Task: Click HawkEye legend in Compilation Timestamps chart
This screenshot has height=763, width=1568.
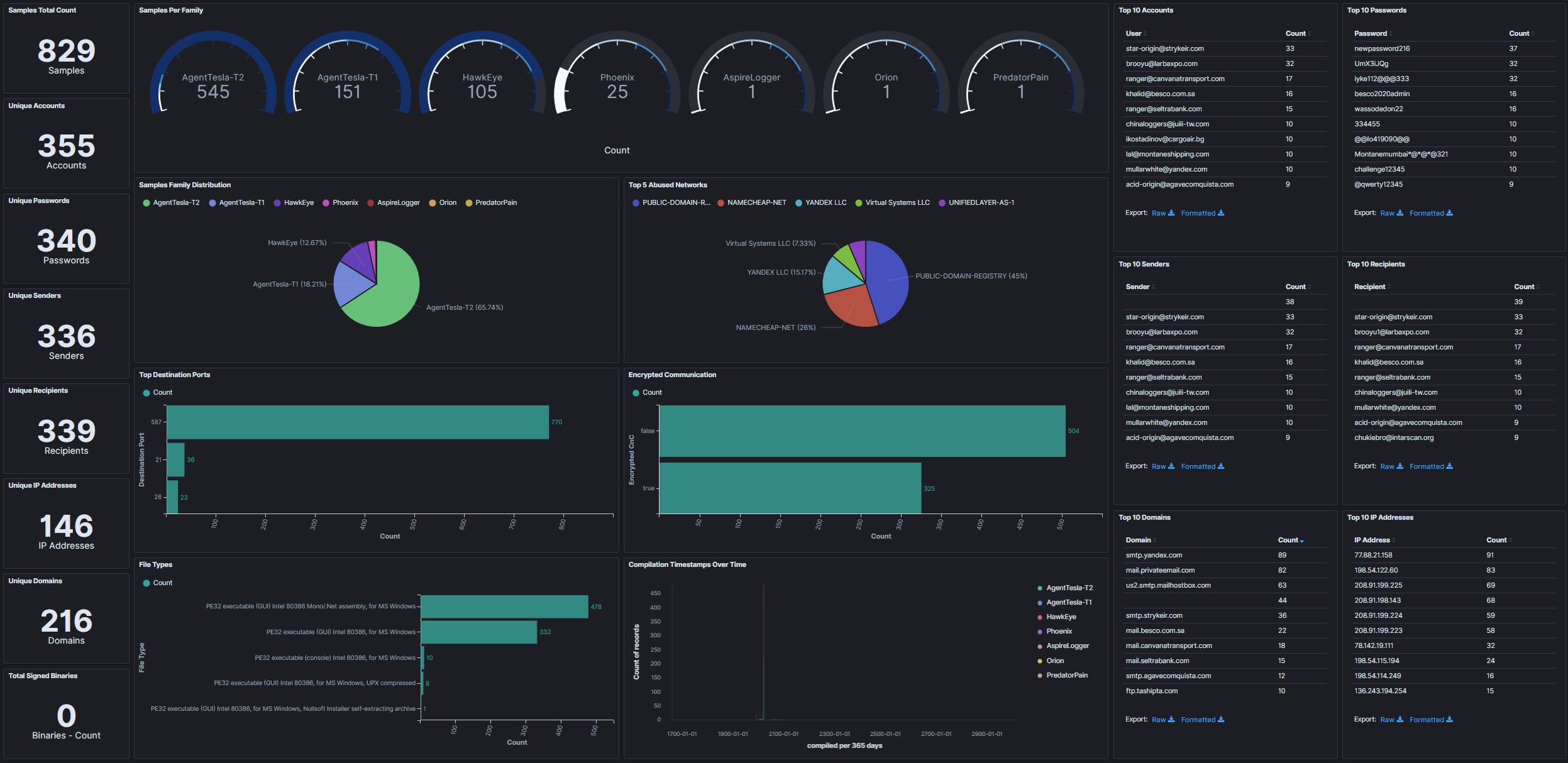Action: coord(1057,617)
